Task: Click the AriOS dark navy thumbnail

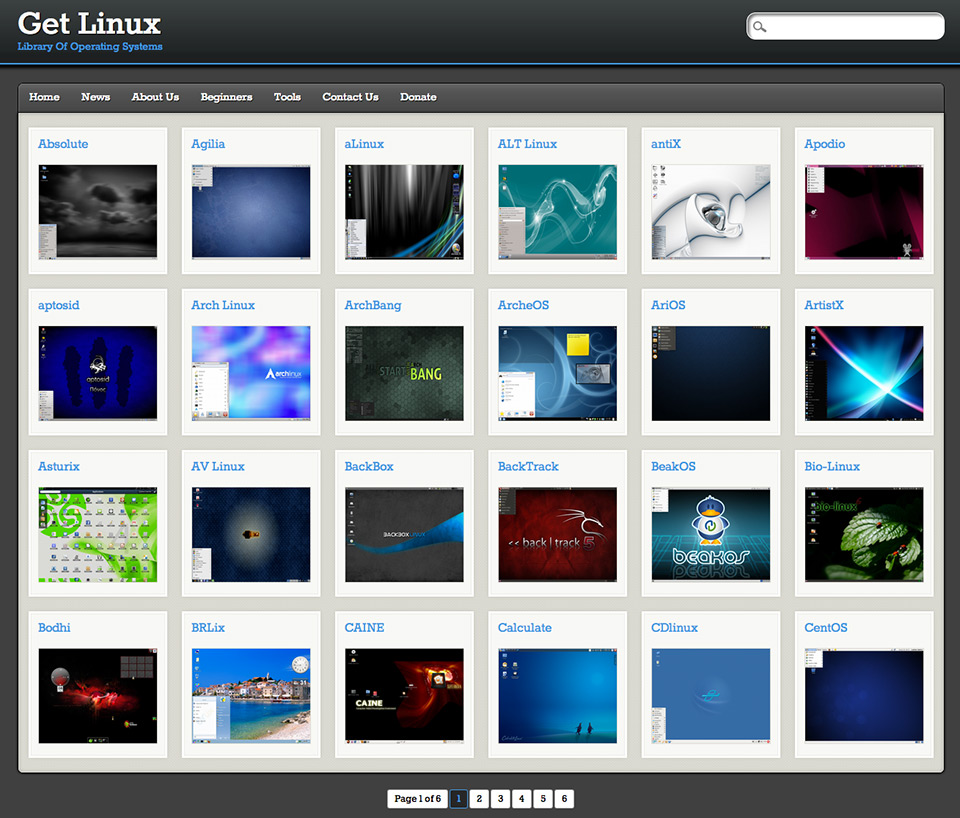Action: coord(711,373)
